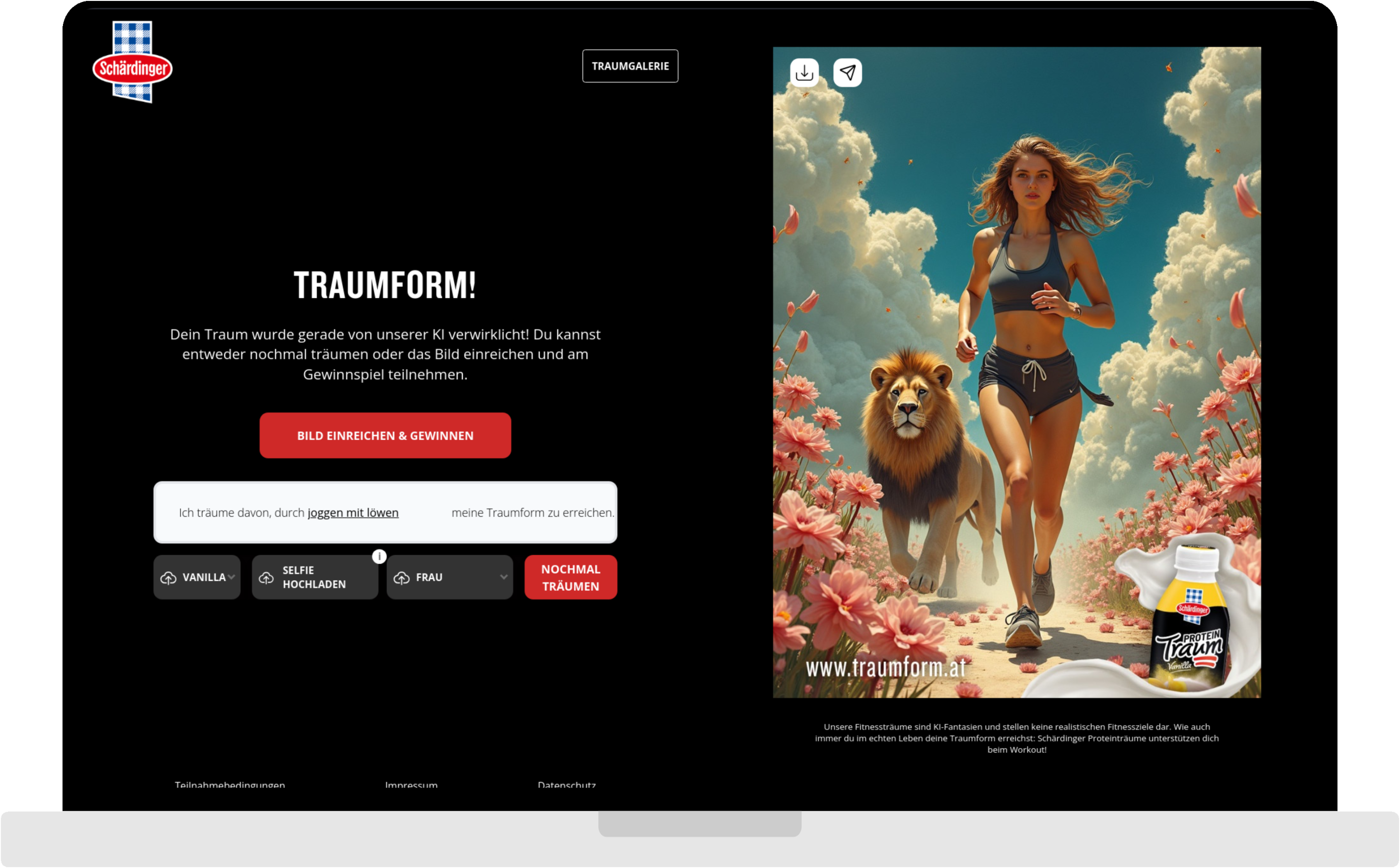Click inside the dream prompt text field
Image resolution: width=1400 pixels, height=868 pixels.
tap(385, 512)
